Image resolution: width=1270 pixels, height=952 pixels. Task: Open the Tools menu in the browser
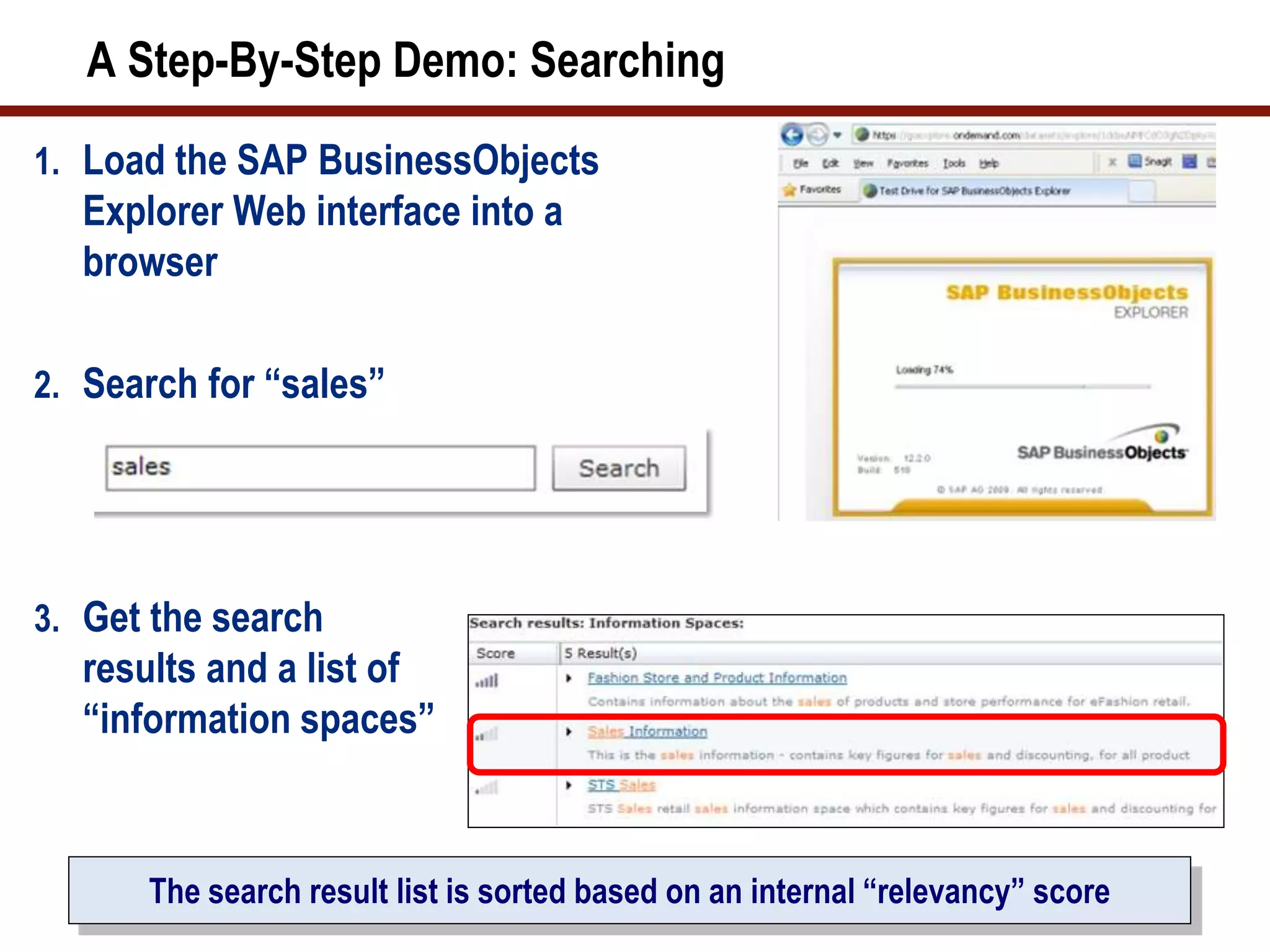tap(954, 163)
